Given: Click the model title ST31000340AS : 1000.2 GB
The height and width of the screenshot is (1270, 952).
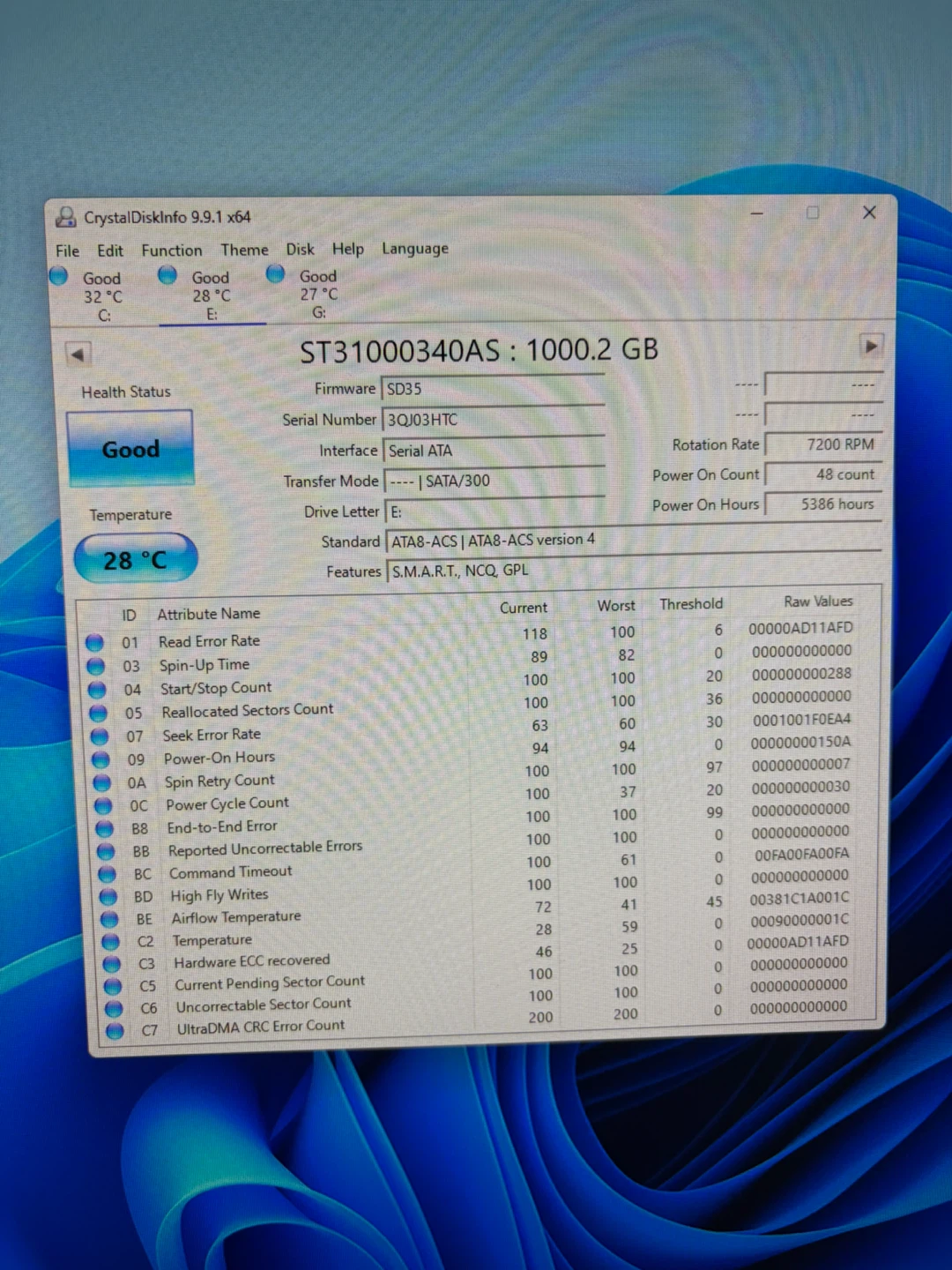Looking at the screenshot, I should (x=479, y=351).
